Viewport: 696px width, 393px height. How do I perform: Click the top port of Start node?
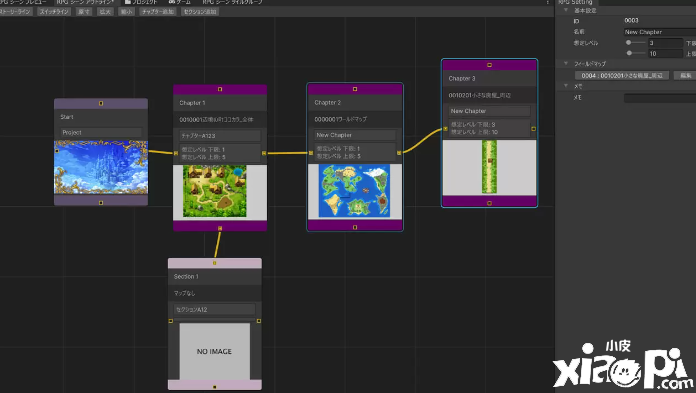101,103
